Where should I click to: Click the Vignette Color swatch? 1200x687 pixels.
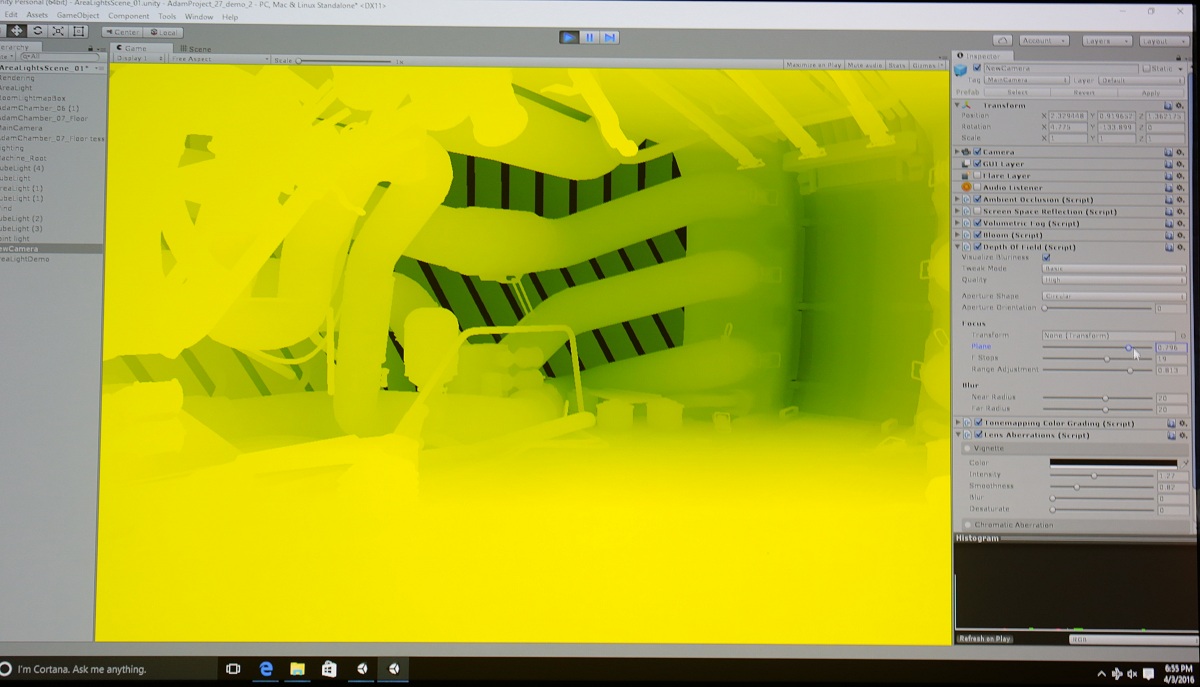[1113, 463]
